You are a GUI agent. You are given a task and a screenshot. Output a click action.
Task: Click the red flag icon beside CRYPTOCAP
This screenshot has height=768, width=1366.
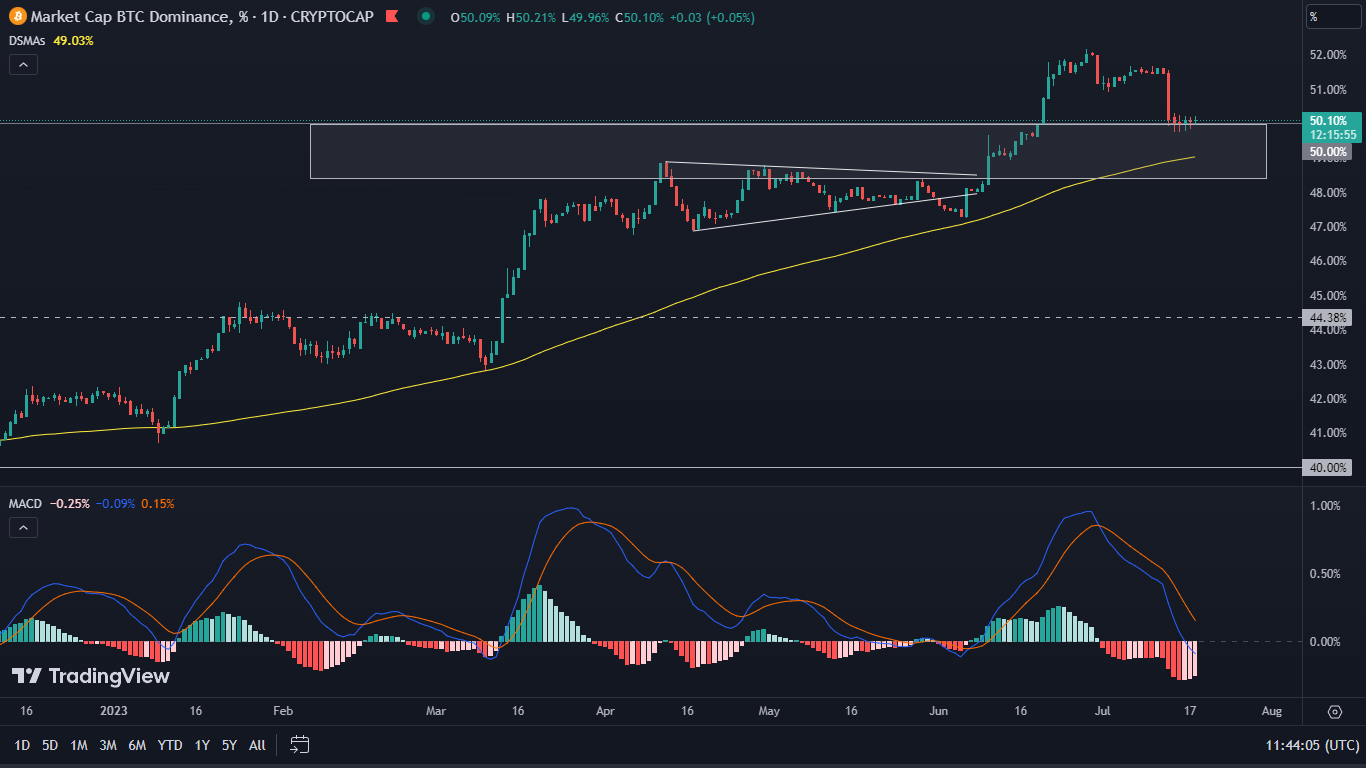point(392,17)
